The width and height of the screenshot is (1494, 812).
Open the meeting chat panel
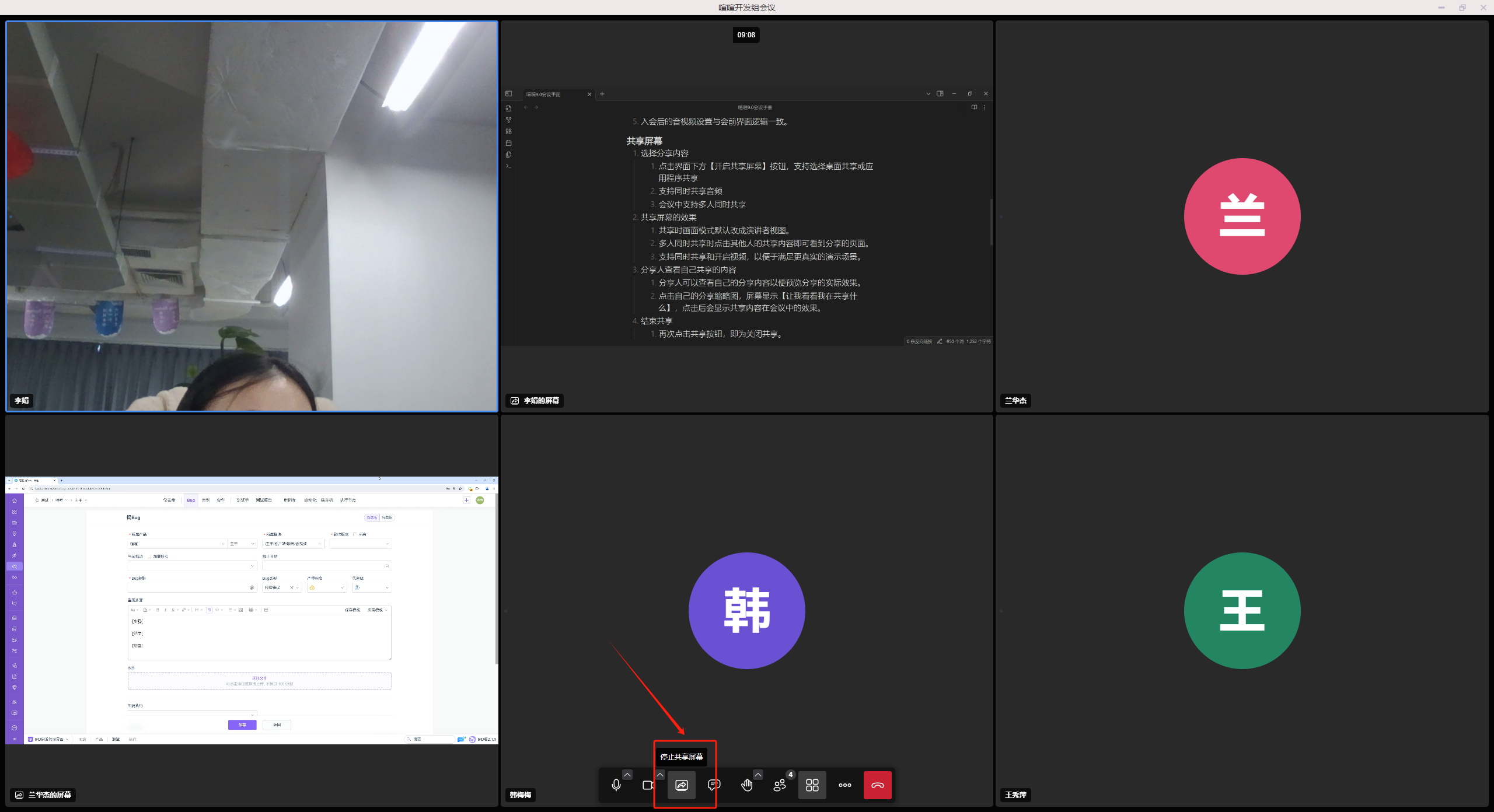click(x=714, y=785)
